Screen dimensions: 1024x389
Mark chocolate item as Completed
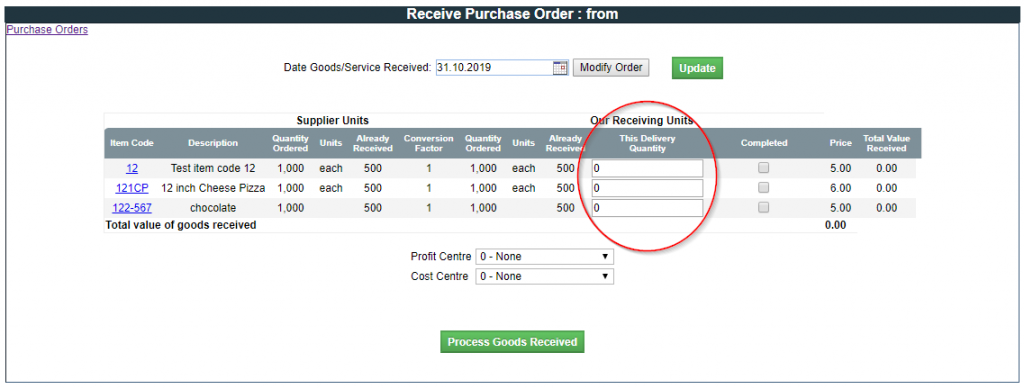pyautogui.click(x=763, y=208)
